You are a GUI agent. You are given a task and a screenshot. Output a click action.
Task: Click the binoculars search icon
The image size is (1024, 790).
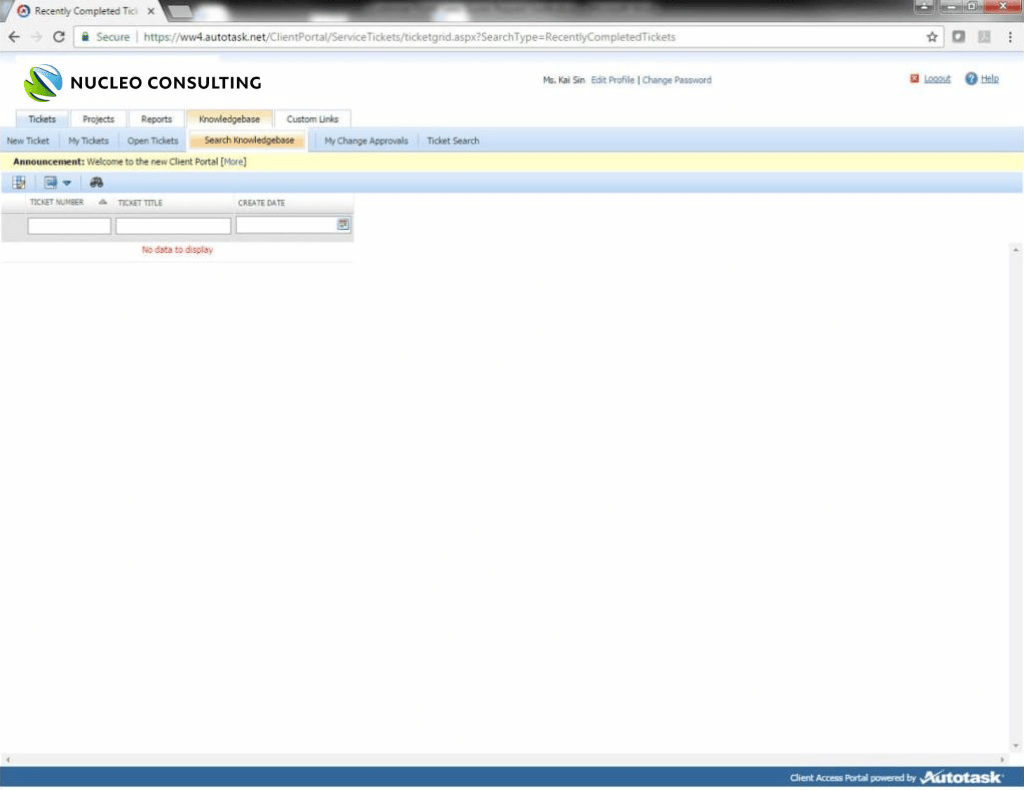[x=97, y=183]
